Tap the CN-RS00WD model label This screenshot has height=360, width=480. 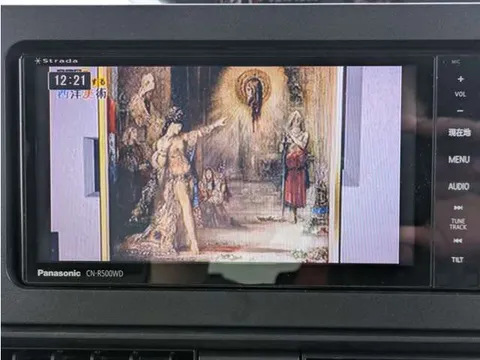coord(105,273)
